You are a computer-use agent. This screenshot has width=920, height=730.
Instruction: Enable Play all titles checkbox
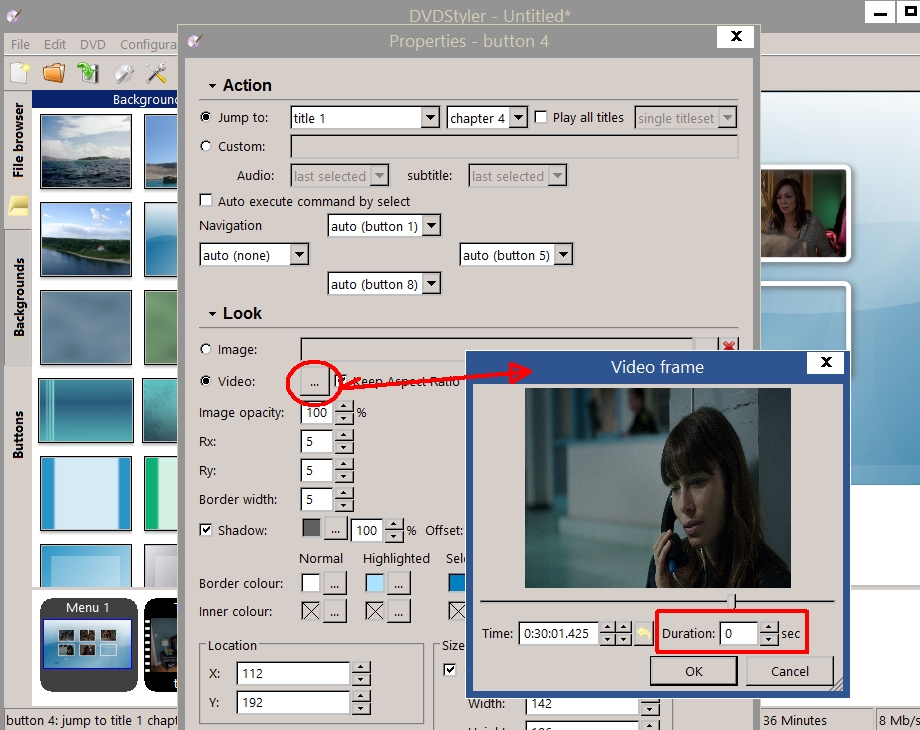pos(541,117)
